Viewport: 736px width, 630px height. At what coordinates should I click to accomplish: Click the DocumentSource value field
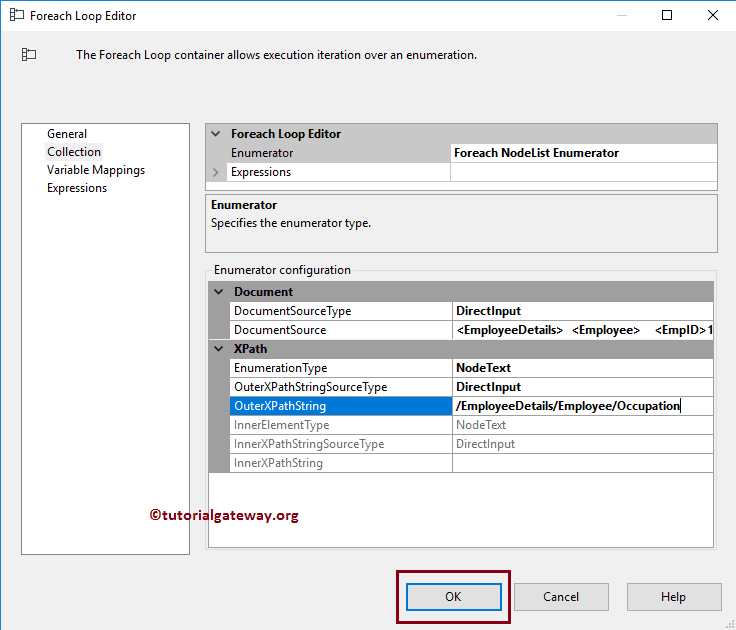coord(583,330)
